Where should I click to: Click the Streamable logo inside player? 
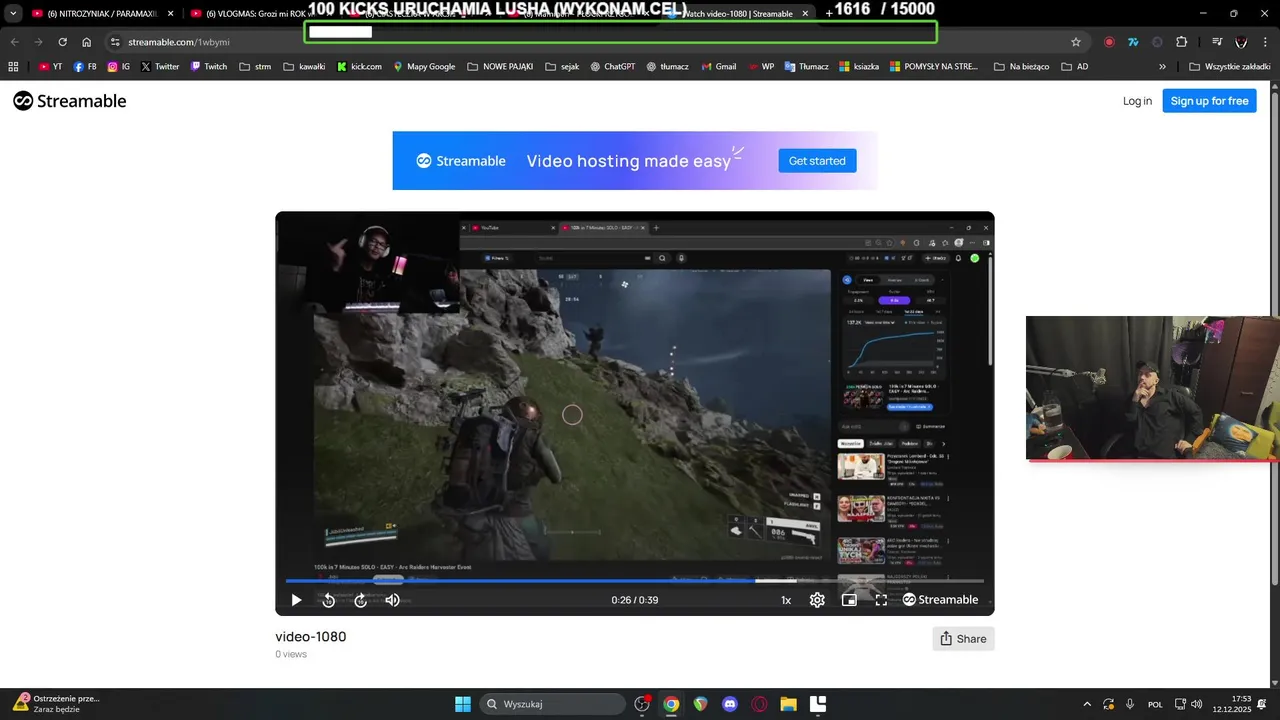940,600
